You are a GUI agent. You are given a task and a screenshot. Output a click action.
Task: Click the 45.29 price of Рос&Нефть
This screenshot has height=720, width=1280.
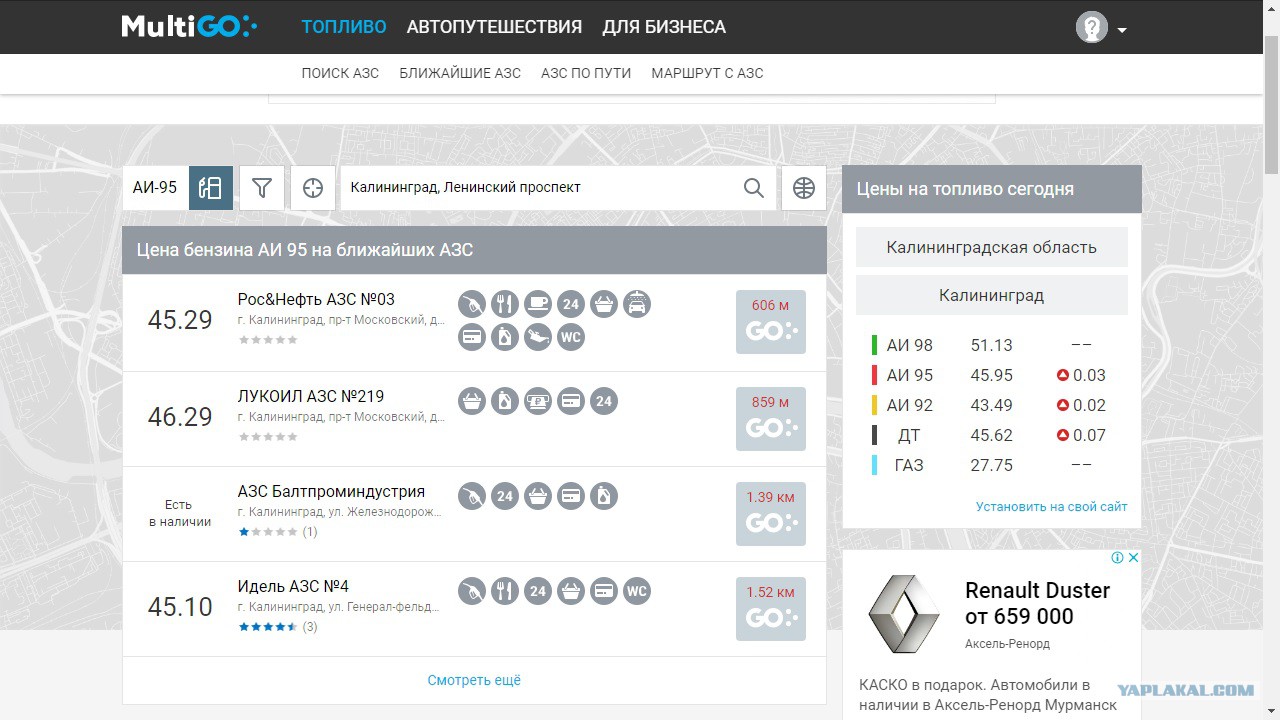[x=180, y=320]
